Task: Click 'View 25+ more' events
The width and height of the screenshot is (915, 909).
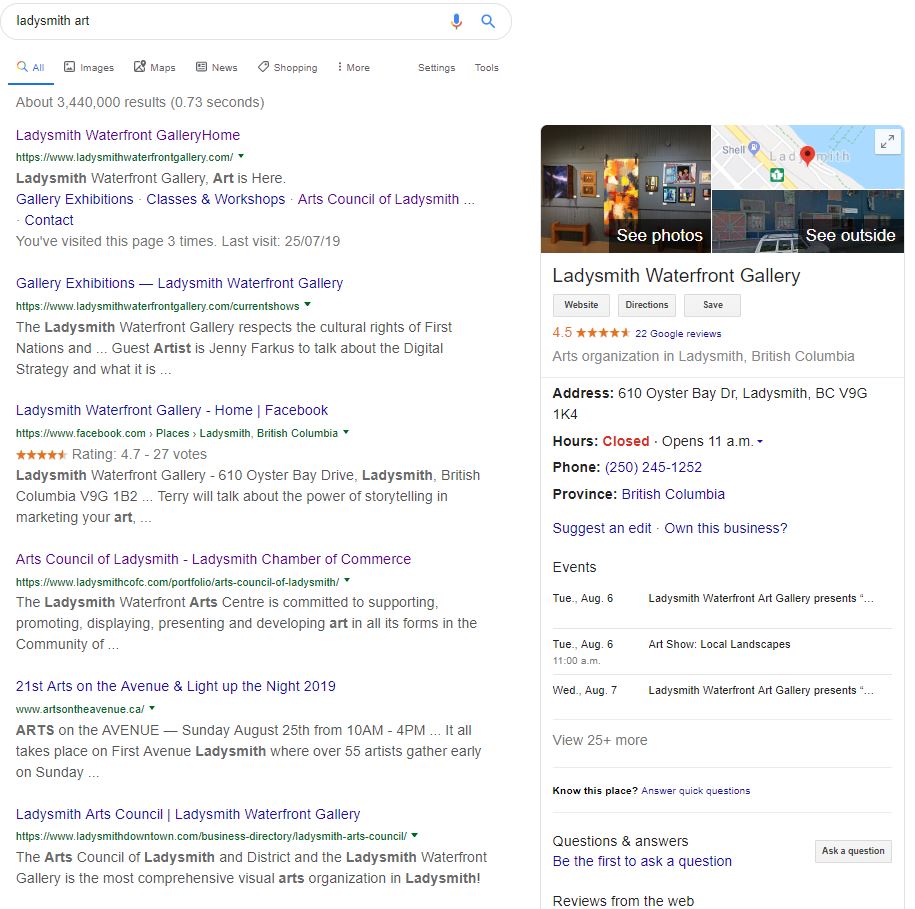Action: tap(600, 740)
